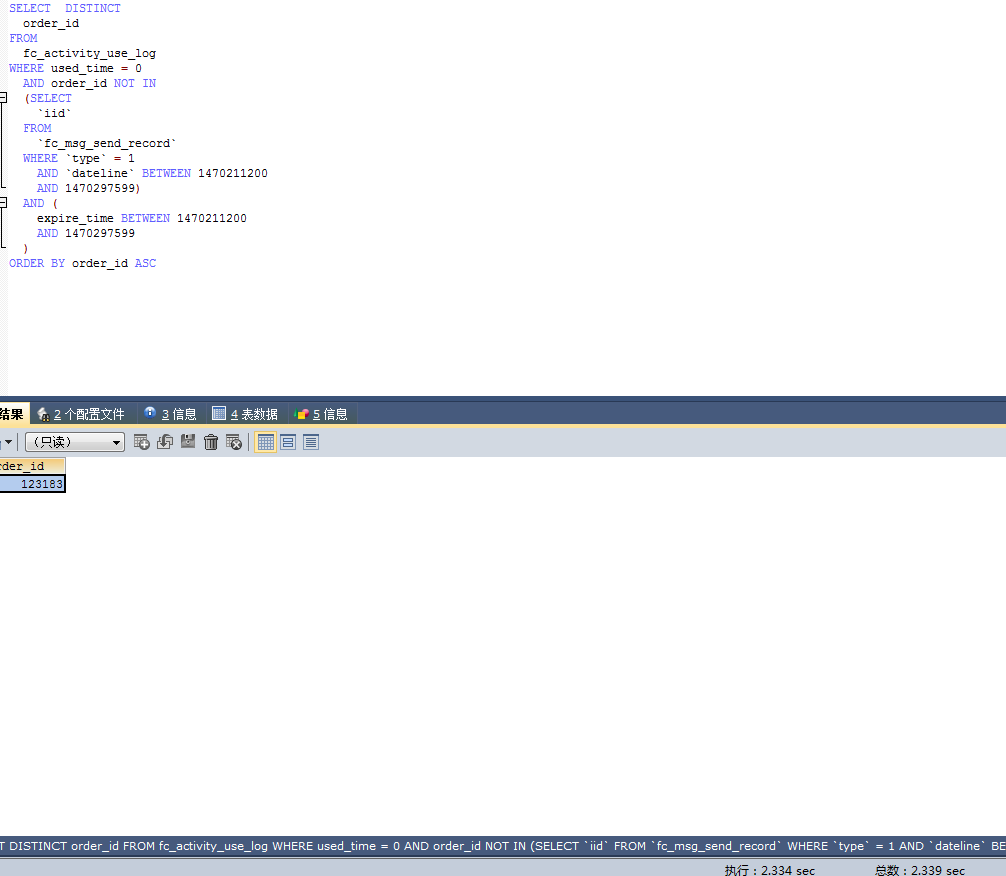
Task: Open the 5 信息 tab
Action: [x=321, y=414]
